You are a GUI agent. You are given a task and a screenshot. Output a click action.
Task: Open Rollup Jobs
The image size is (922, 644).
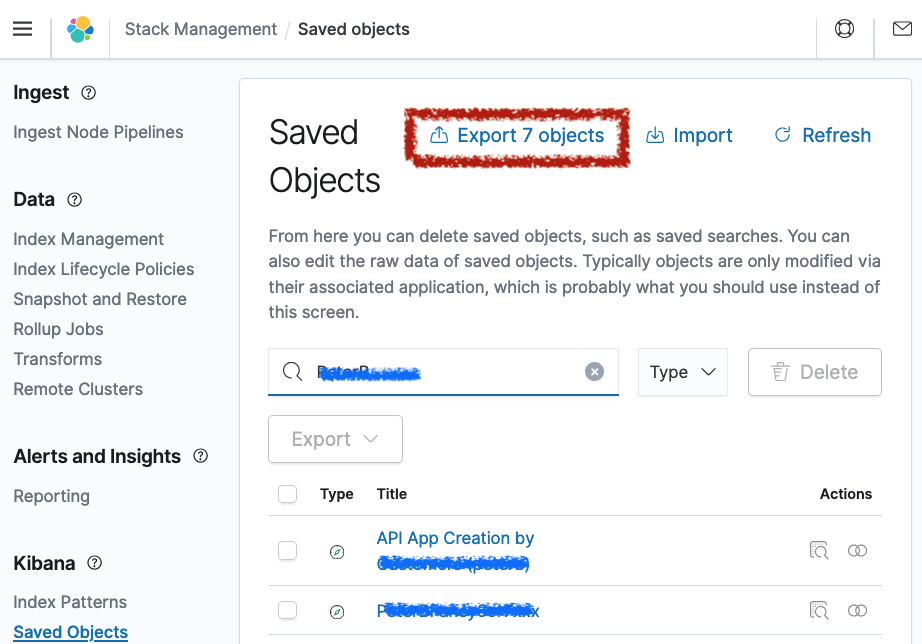point(58,329)
